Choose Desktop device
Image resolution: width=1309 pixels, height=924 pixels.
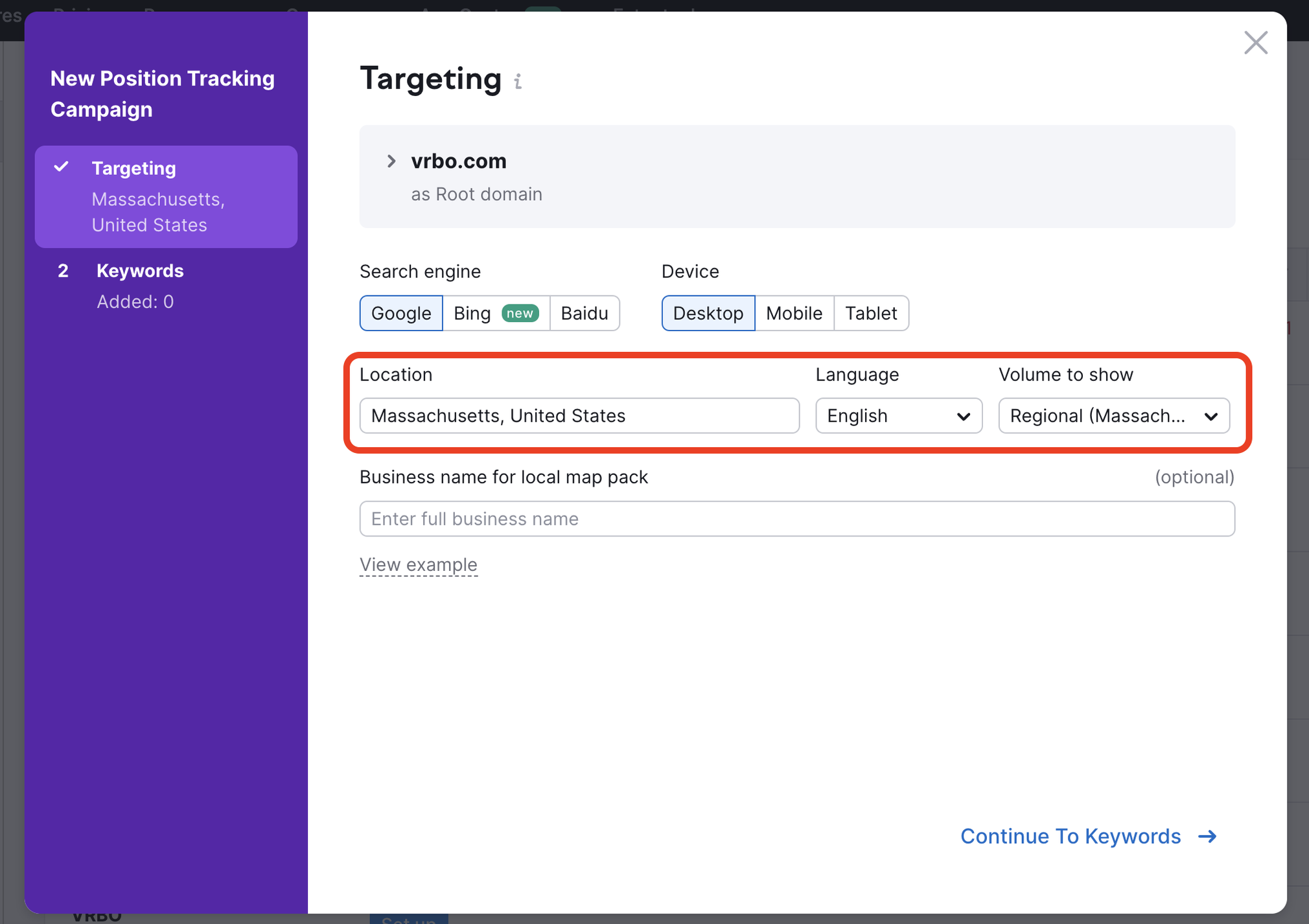click(x=708, y=314)
